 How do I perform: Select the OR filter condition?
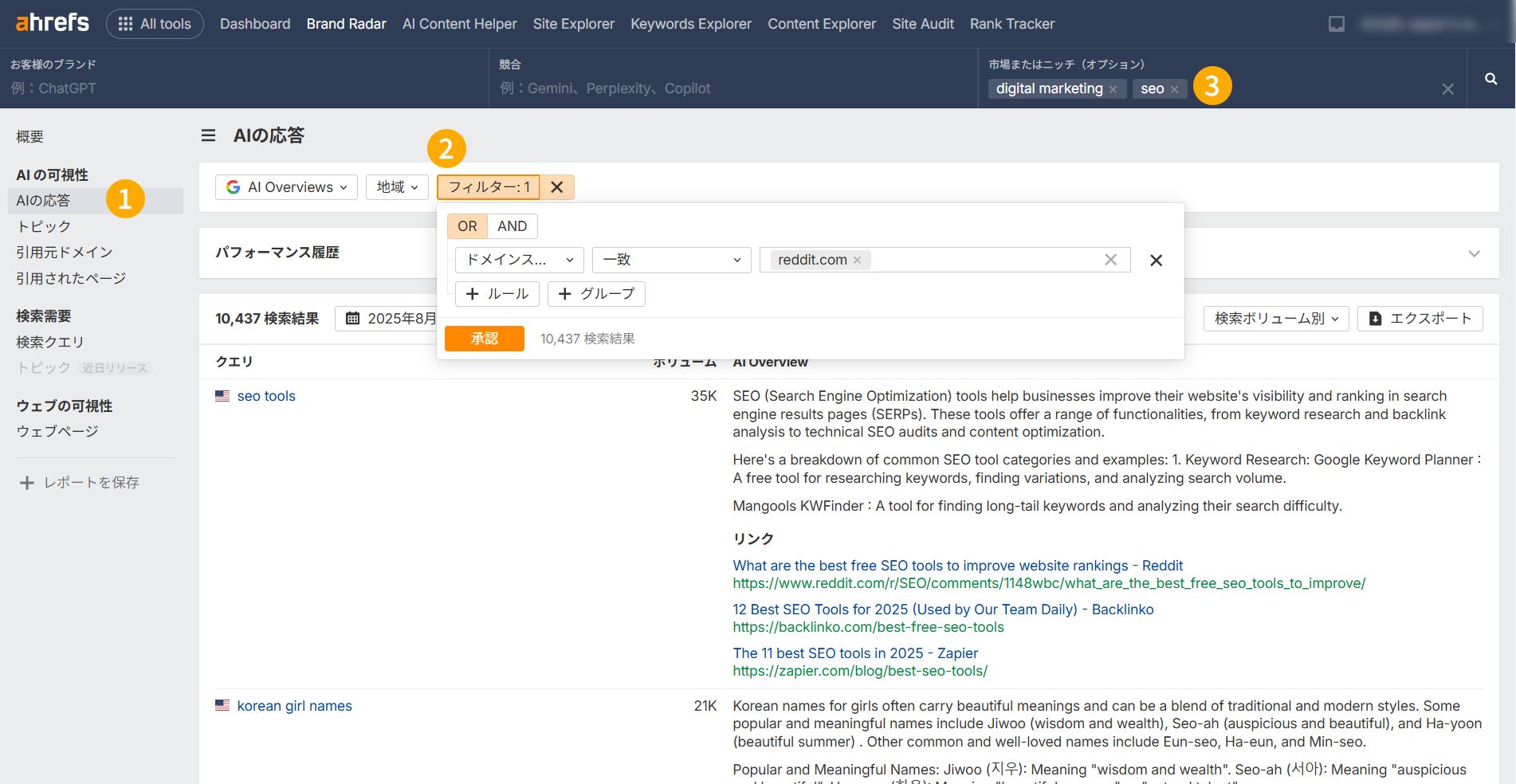coord(467,225)
